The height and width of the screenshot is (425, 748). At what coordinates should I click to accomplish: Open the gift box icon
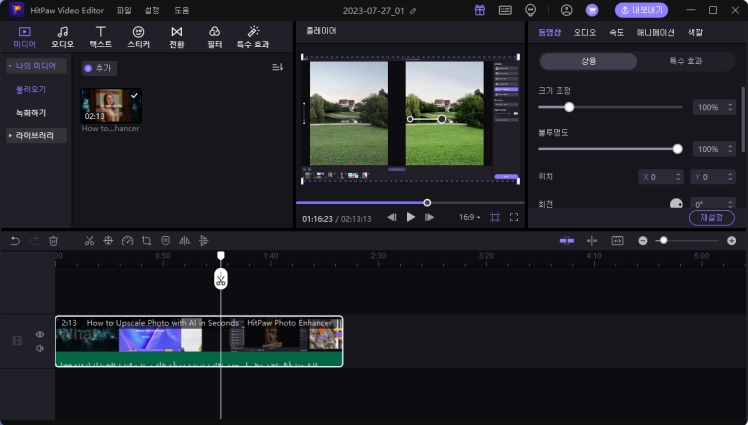click(x=479, y=10)
